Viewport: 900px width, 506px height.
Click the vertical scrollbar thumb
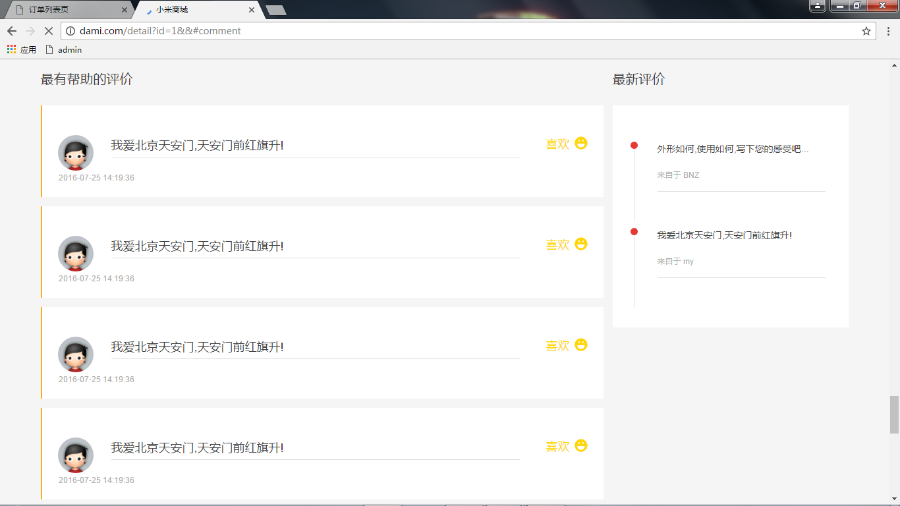(894, 414)
